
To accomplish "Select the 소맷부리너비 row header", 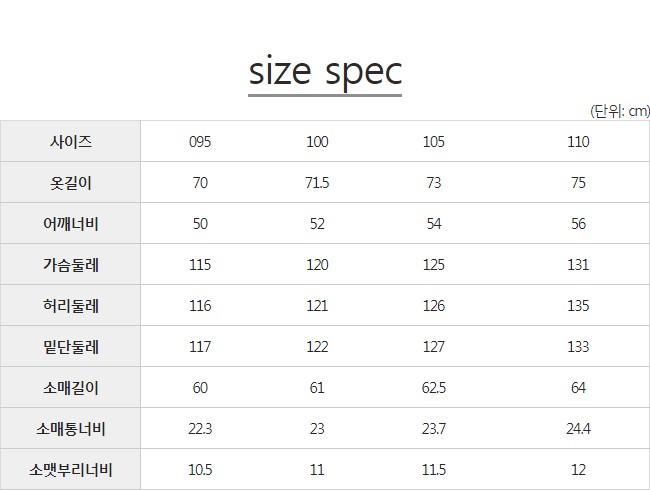I will pyautogui.click(x=71, y=469).
